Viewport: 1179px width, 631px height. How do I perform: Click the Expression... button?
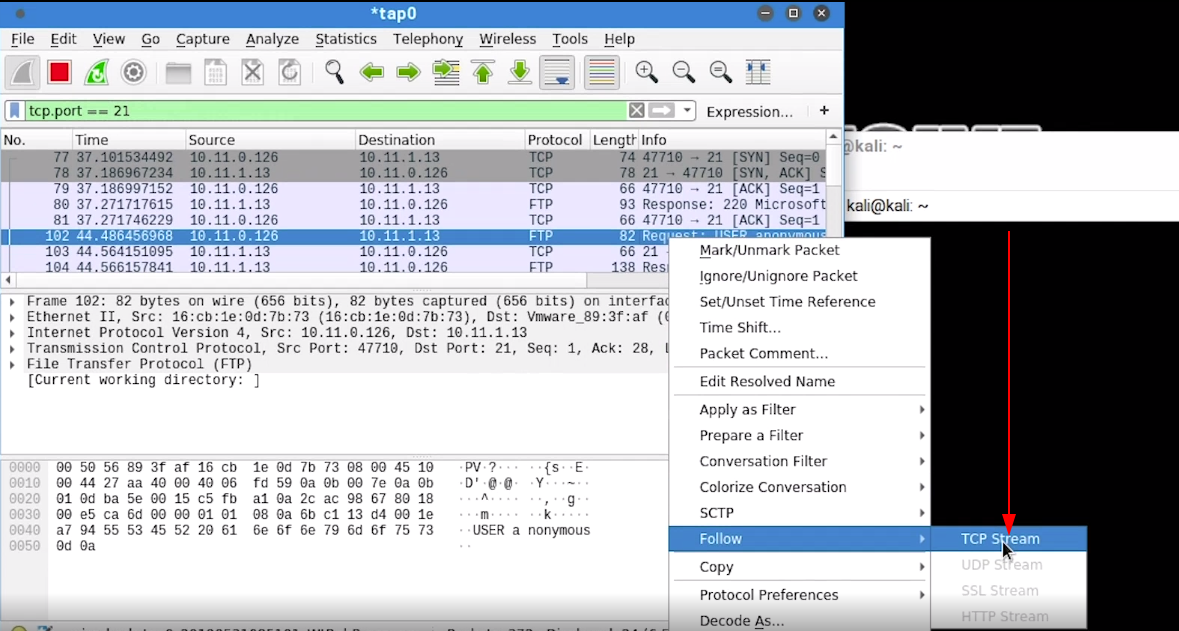[749, 112]
